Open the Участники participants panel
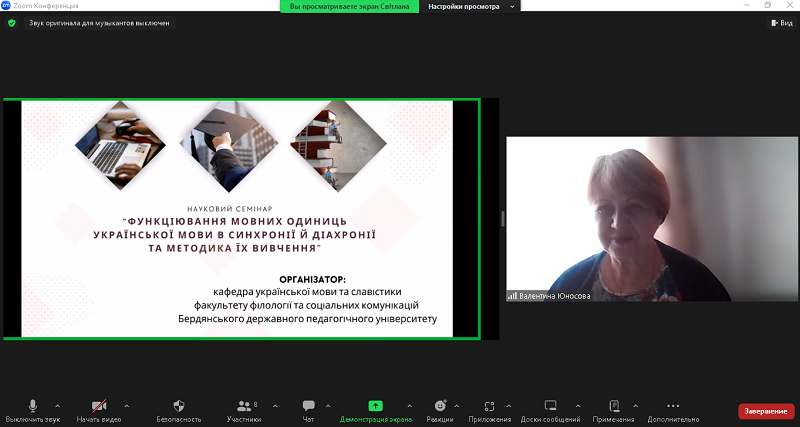The height and width of the screenshot is (427, 800). pyautogui.click(x=243, y=406)
